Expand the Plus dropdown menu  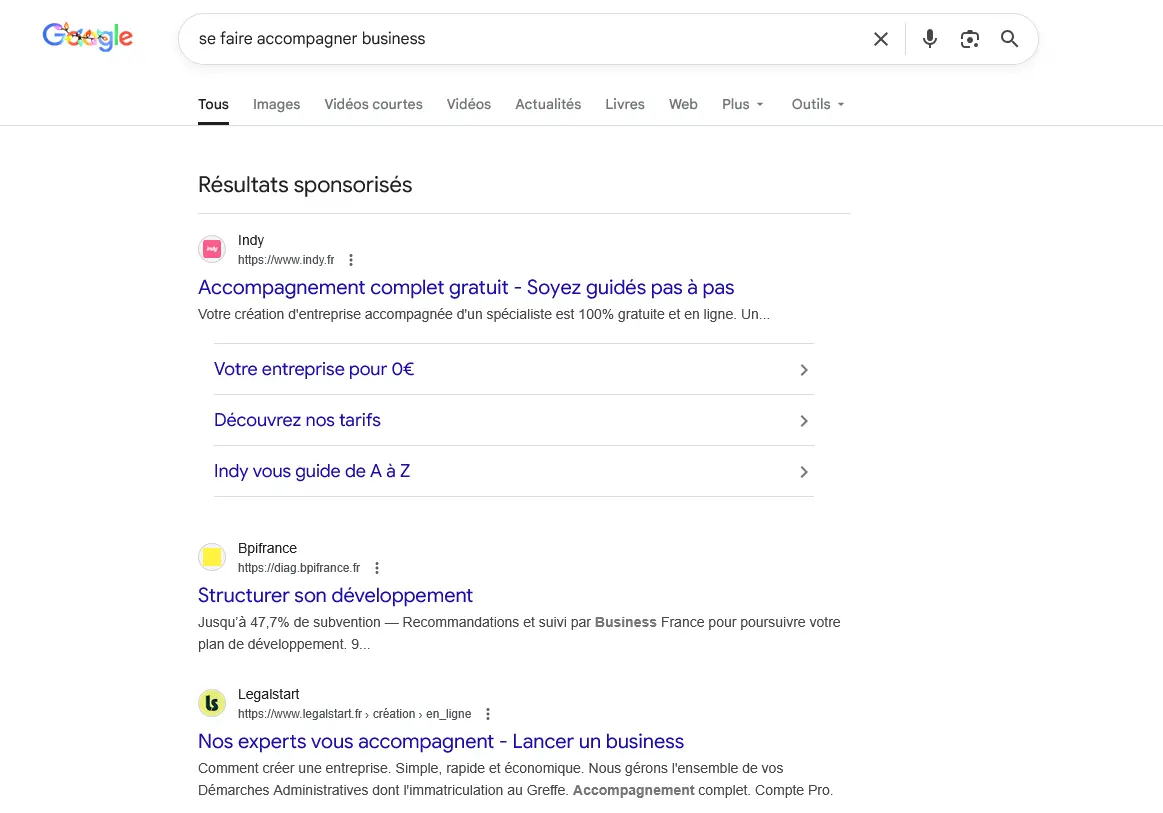coord(742,104)
